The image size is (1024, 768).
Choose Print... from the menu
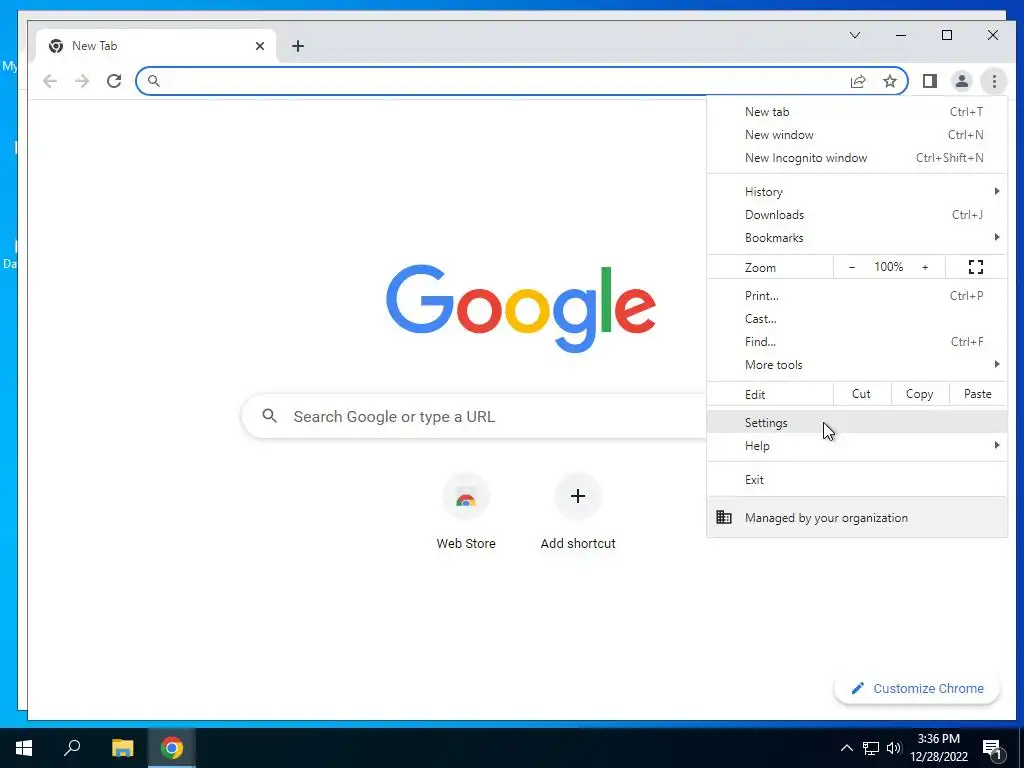[857, 295]
